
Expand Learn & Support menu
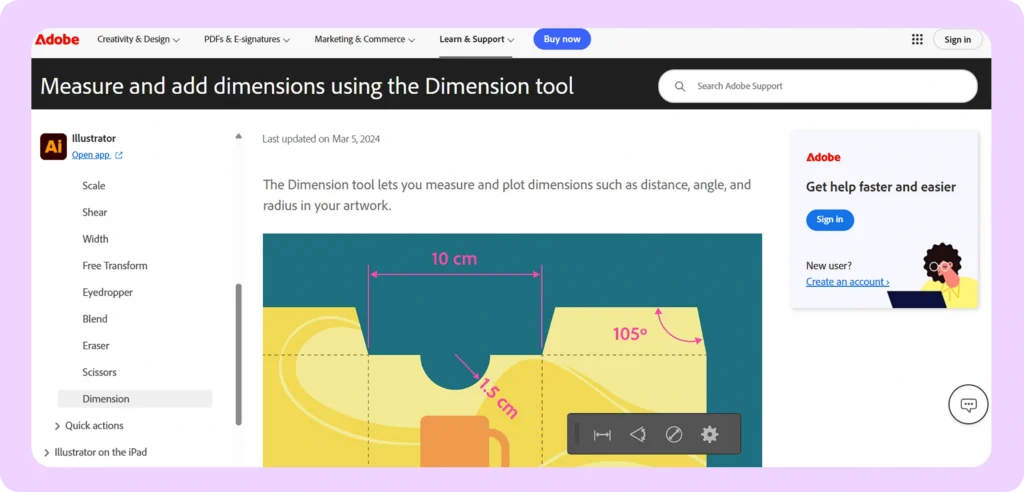tap(476, 39)
